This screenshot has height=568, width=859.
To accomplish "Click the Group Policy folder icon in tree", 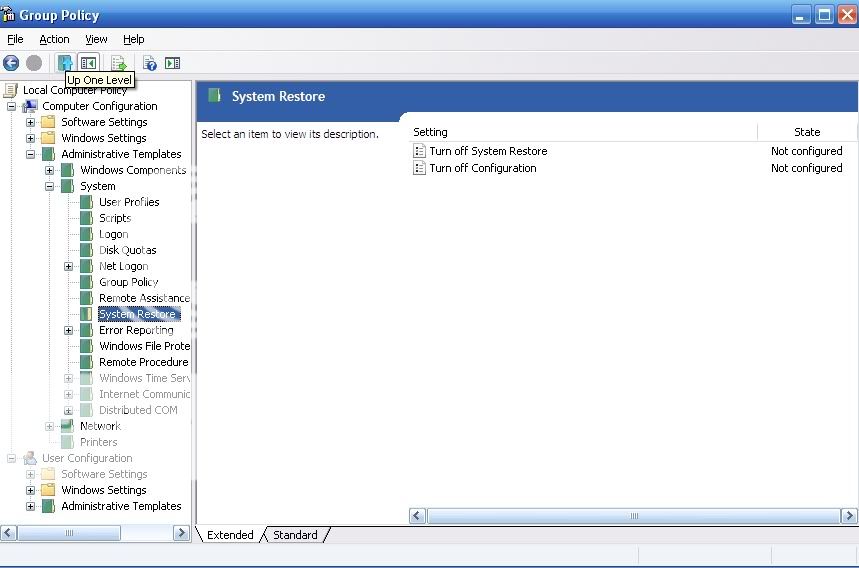I will pyautogui.click(x=87, y=282).
